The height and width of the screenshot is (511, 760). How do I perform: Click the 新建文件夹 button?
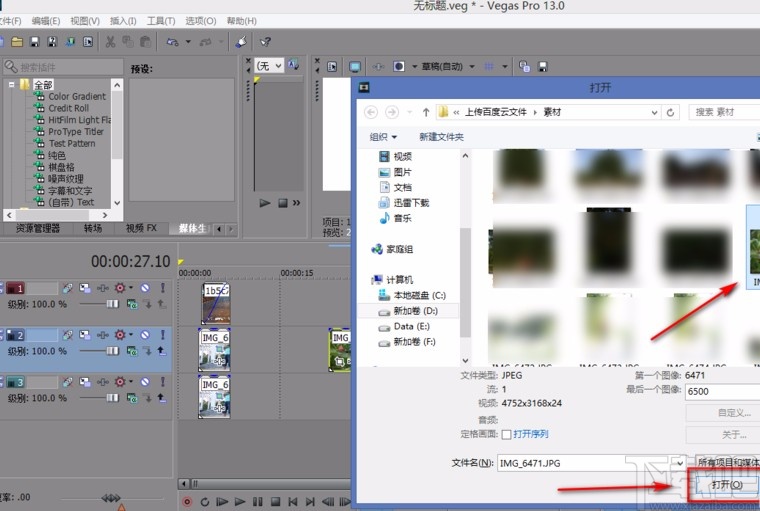click(x=441, y=137)
